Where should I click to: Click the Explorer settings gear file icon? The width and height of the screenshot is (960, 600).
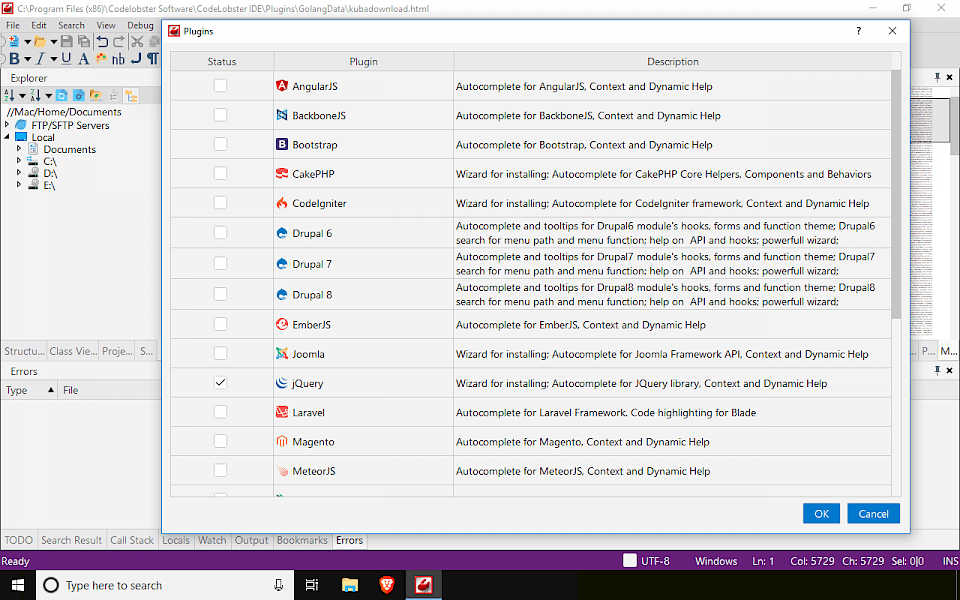78,96
